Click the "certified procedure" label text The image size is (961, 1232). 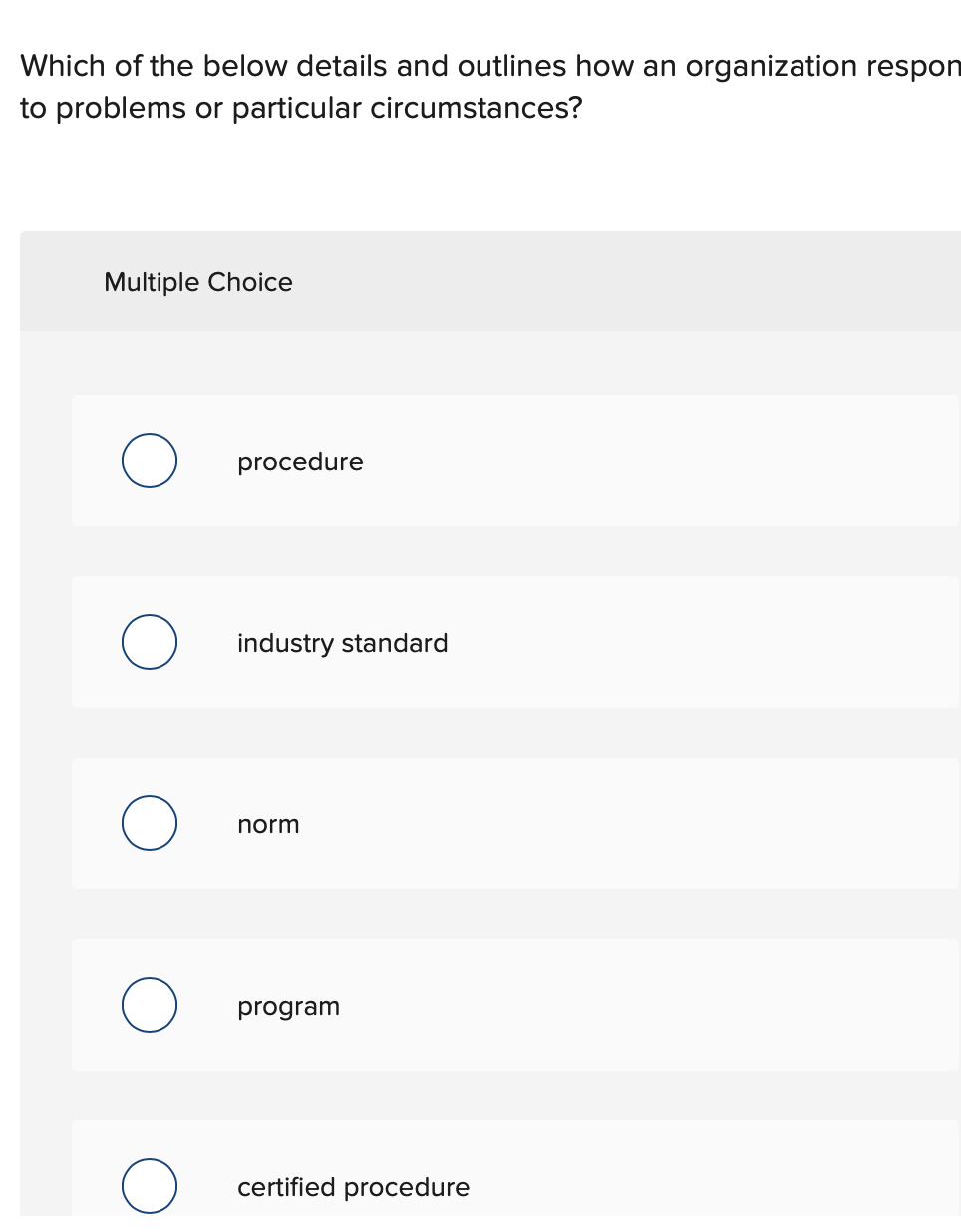pyautogui.click(x=353, y=1187)
